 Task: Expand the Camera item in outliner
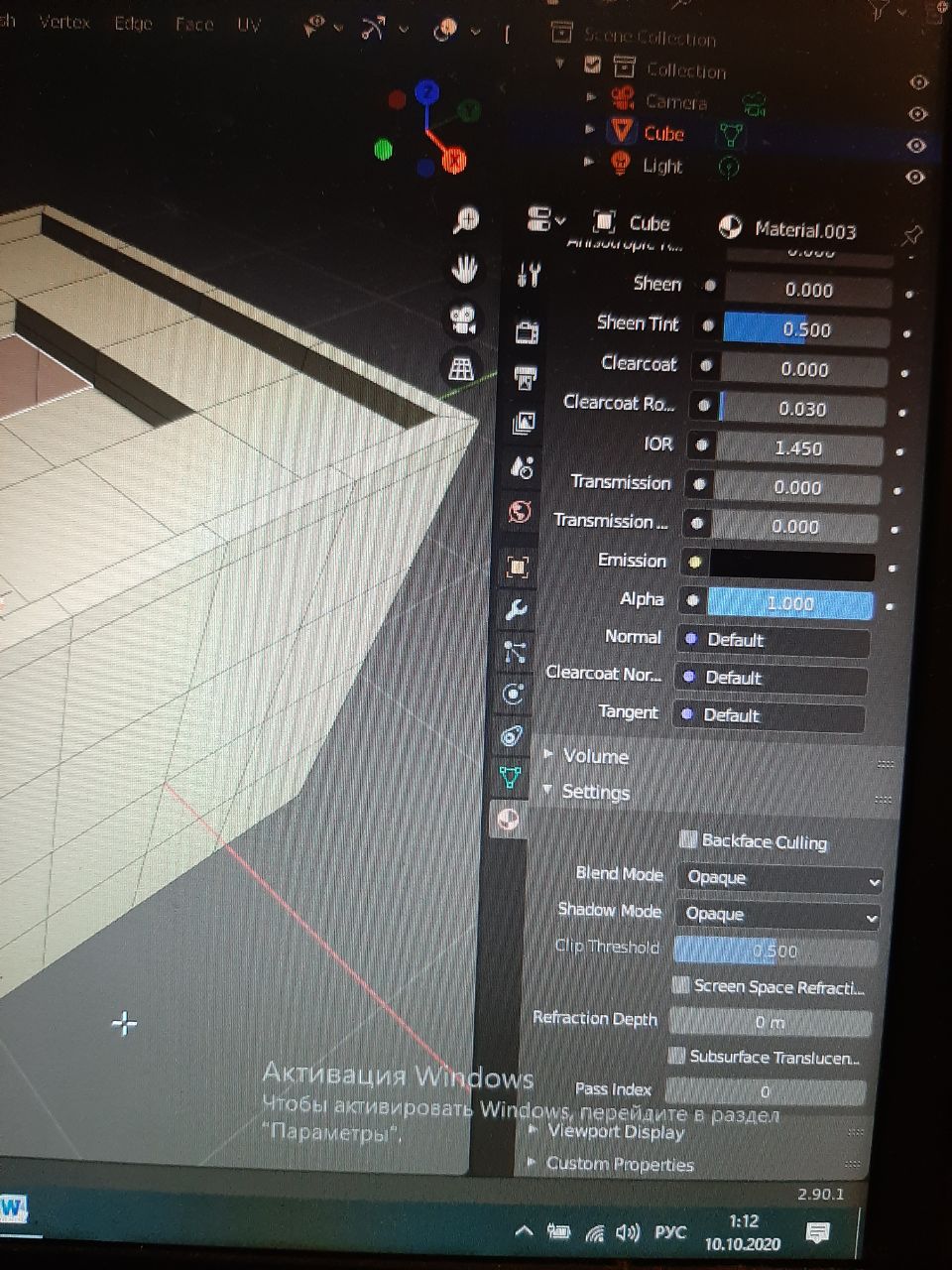pyautogui.click(x=592, y=97)
